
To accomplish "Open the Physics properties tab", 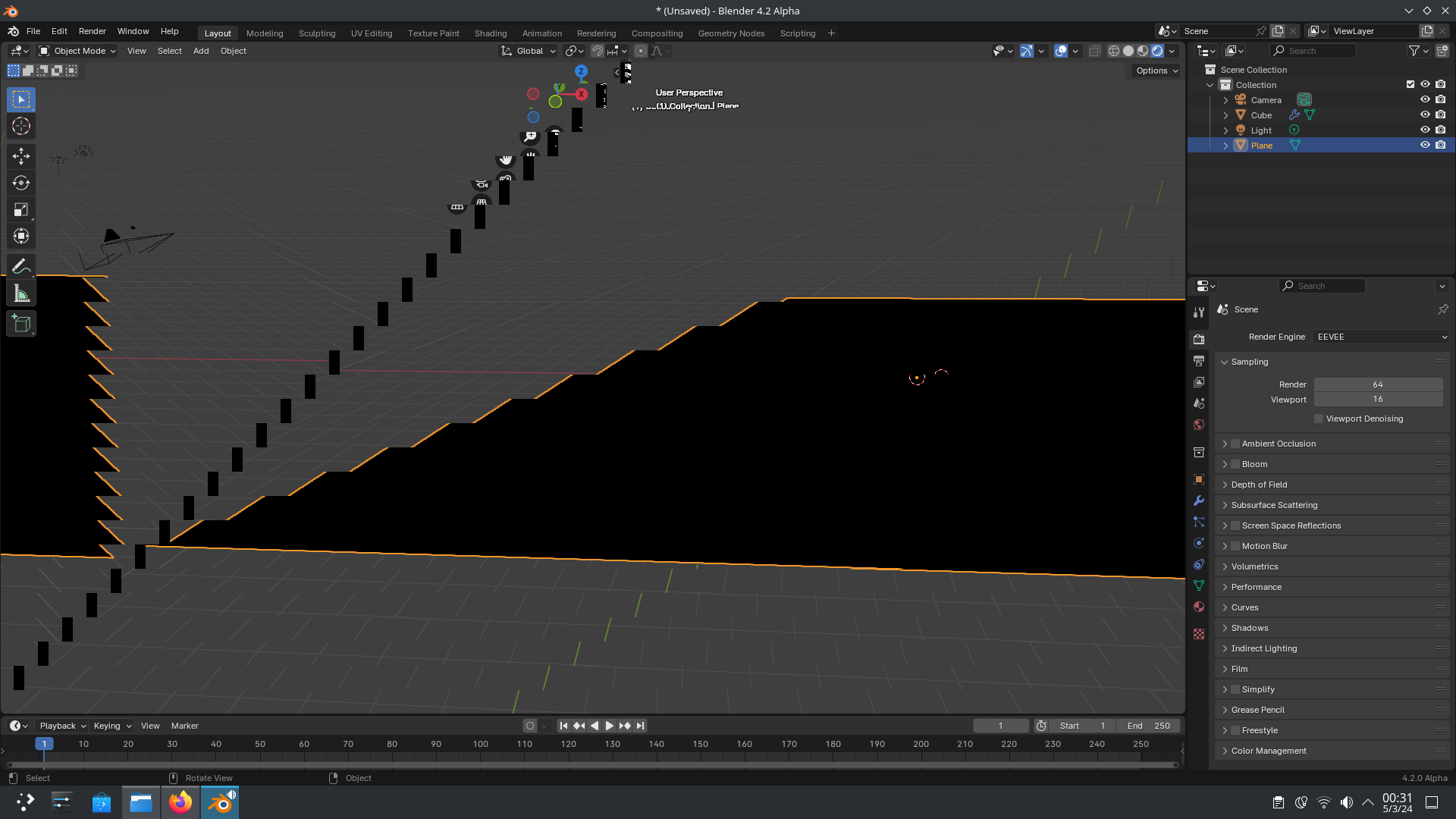I will click(x=1199, y=543).
